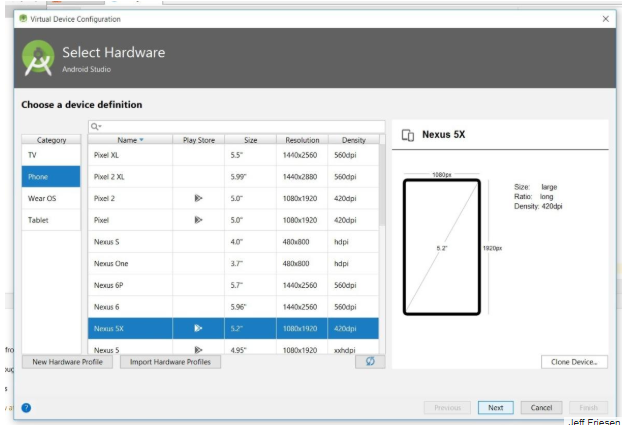The height and width of the screenshot is (425, 622).
Task: Type in the device search field
Action: pyautogui.click(x=236, y=127)
